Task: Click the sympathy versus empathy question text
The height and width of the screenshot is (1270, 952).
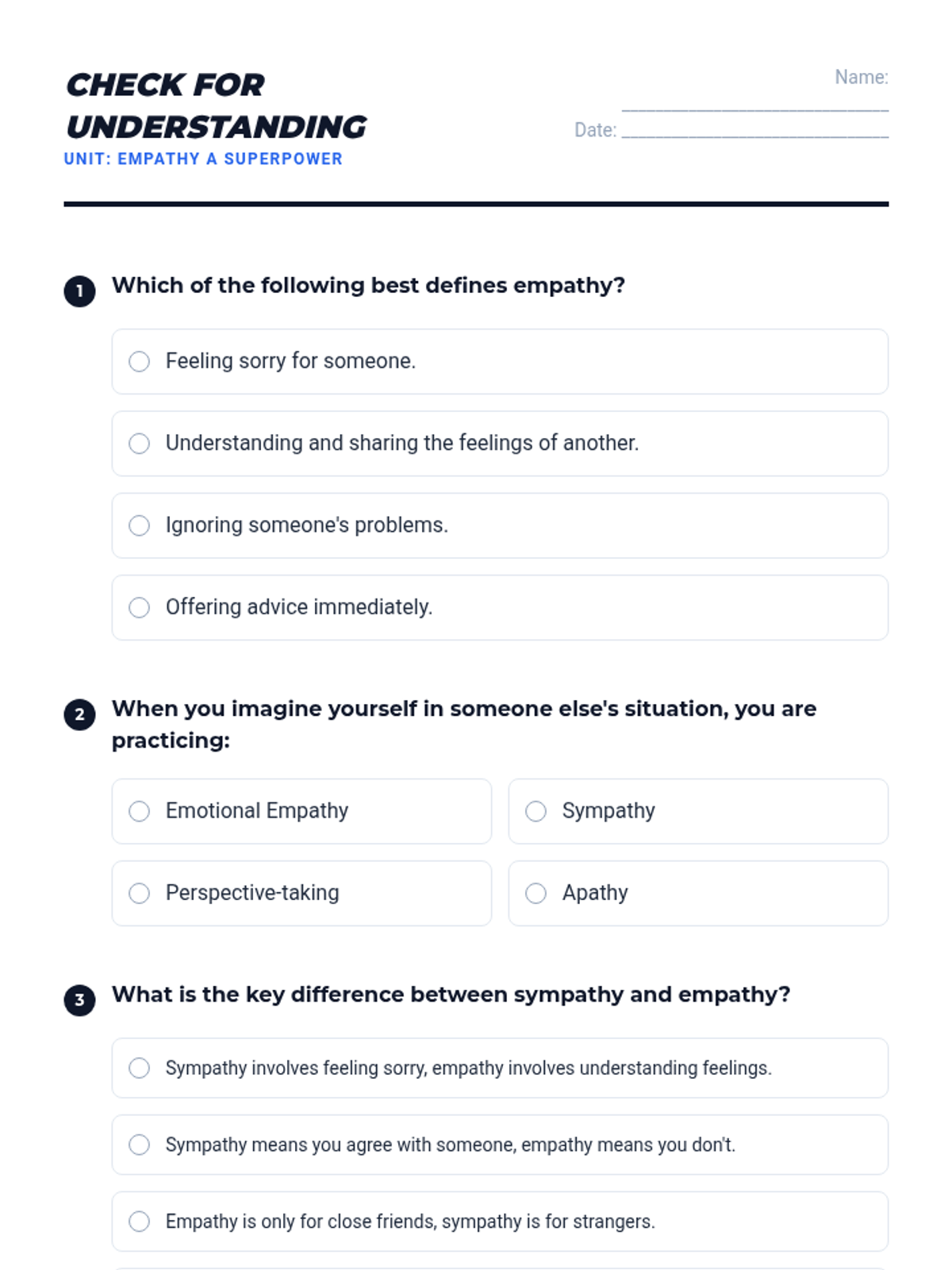Action: click(x=451, y=995)
